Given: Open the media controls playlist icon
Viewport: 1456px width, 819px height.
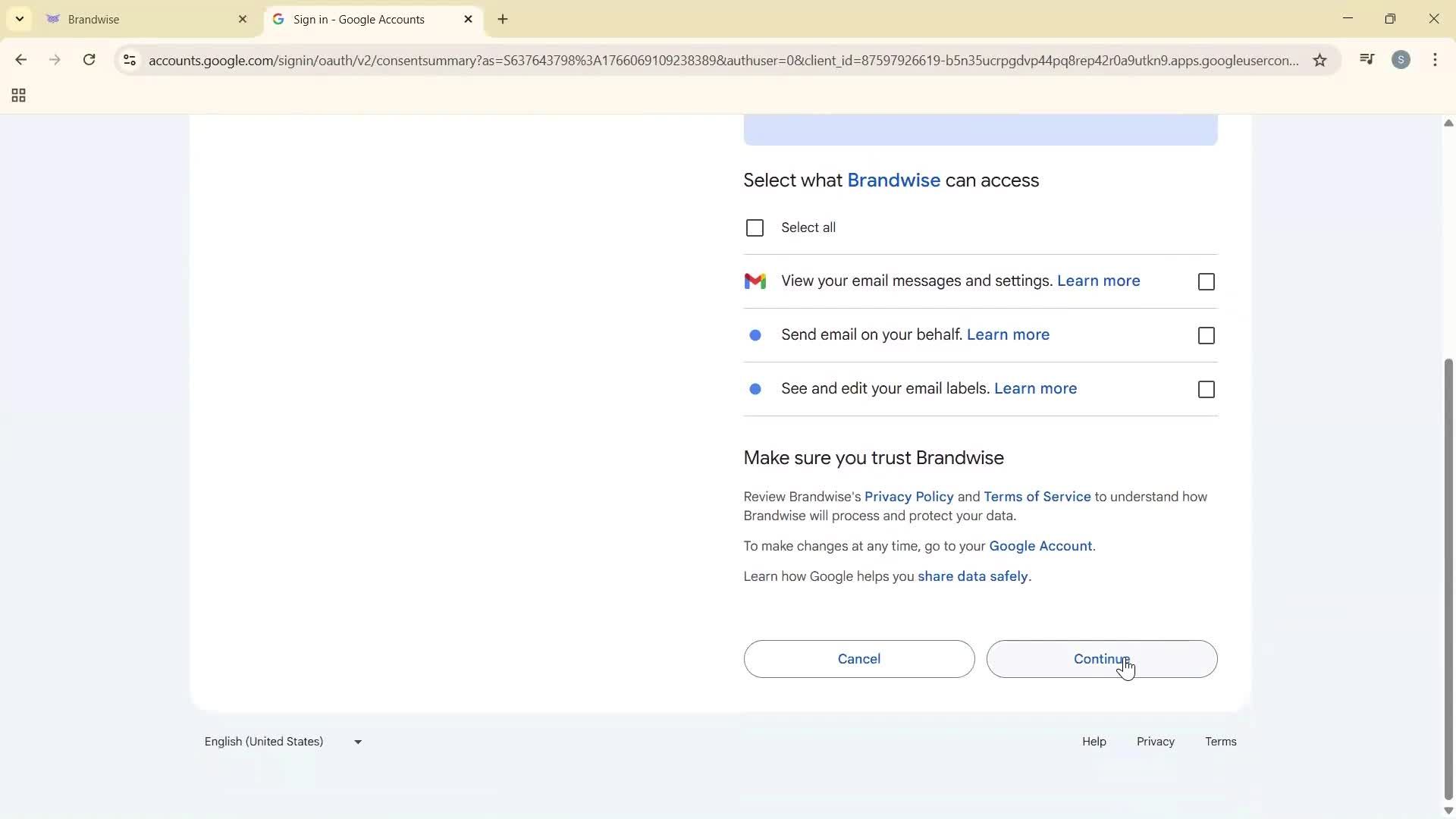Looking at the screenshot, I should [x=1367, y=59].
